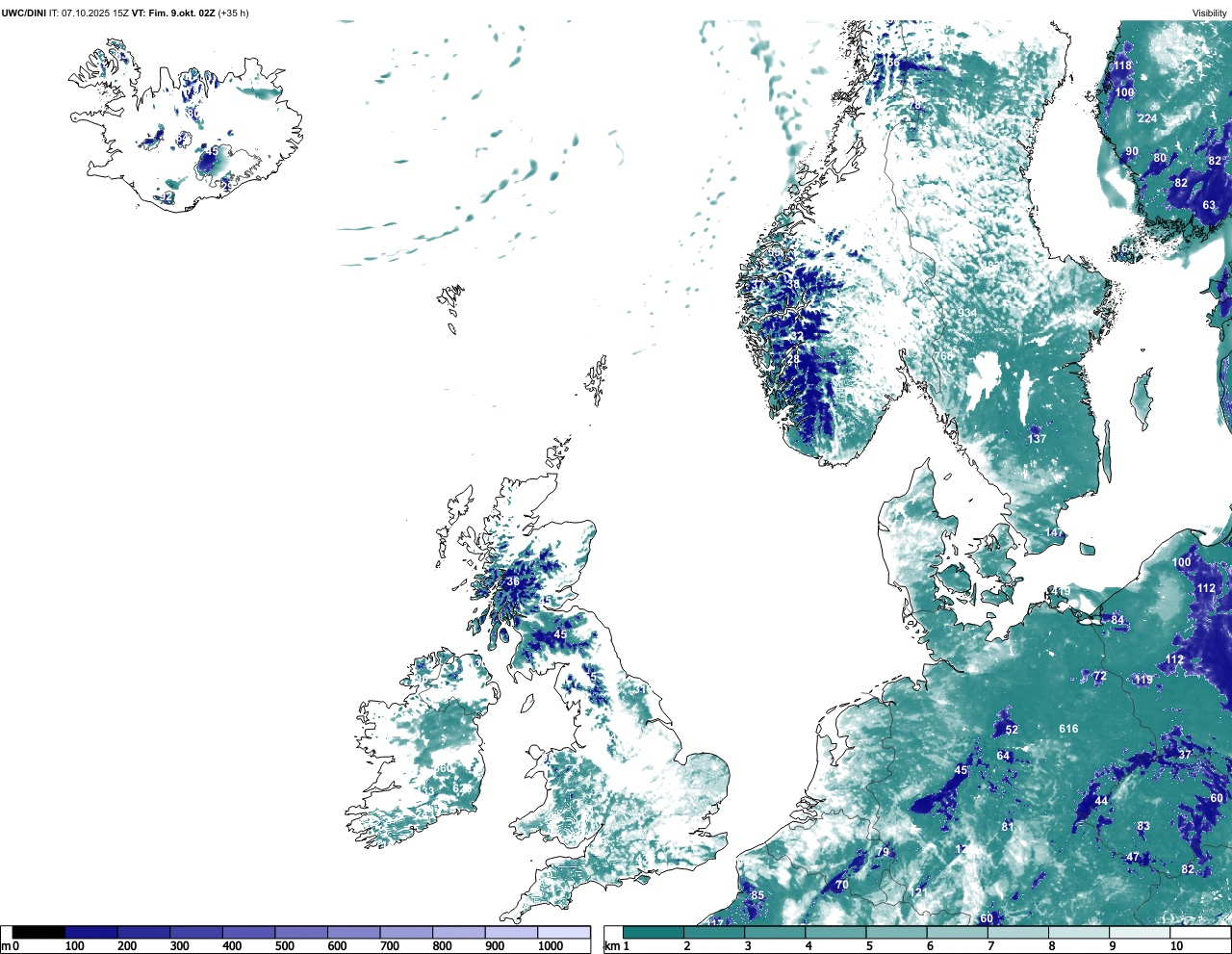Click the '44' value over Czech region

(x=1101, y=801)
